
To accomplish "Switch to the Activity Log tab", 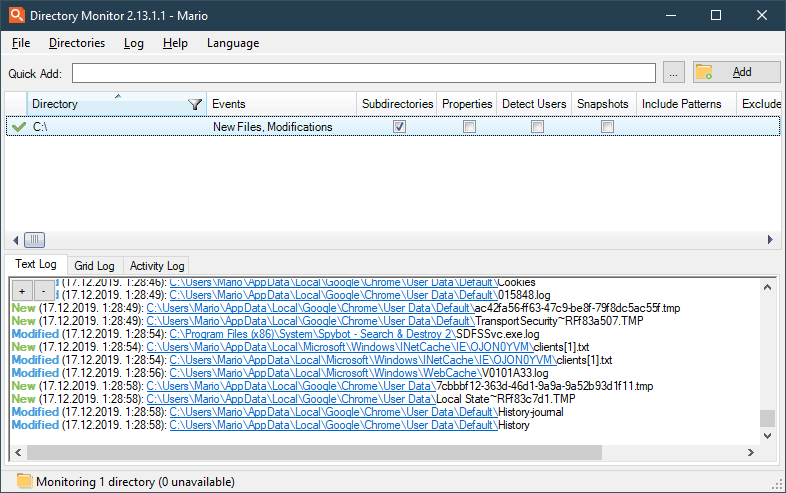I will [157, 266].
